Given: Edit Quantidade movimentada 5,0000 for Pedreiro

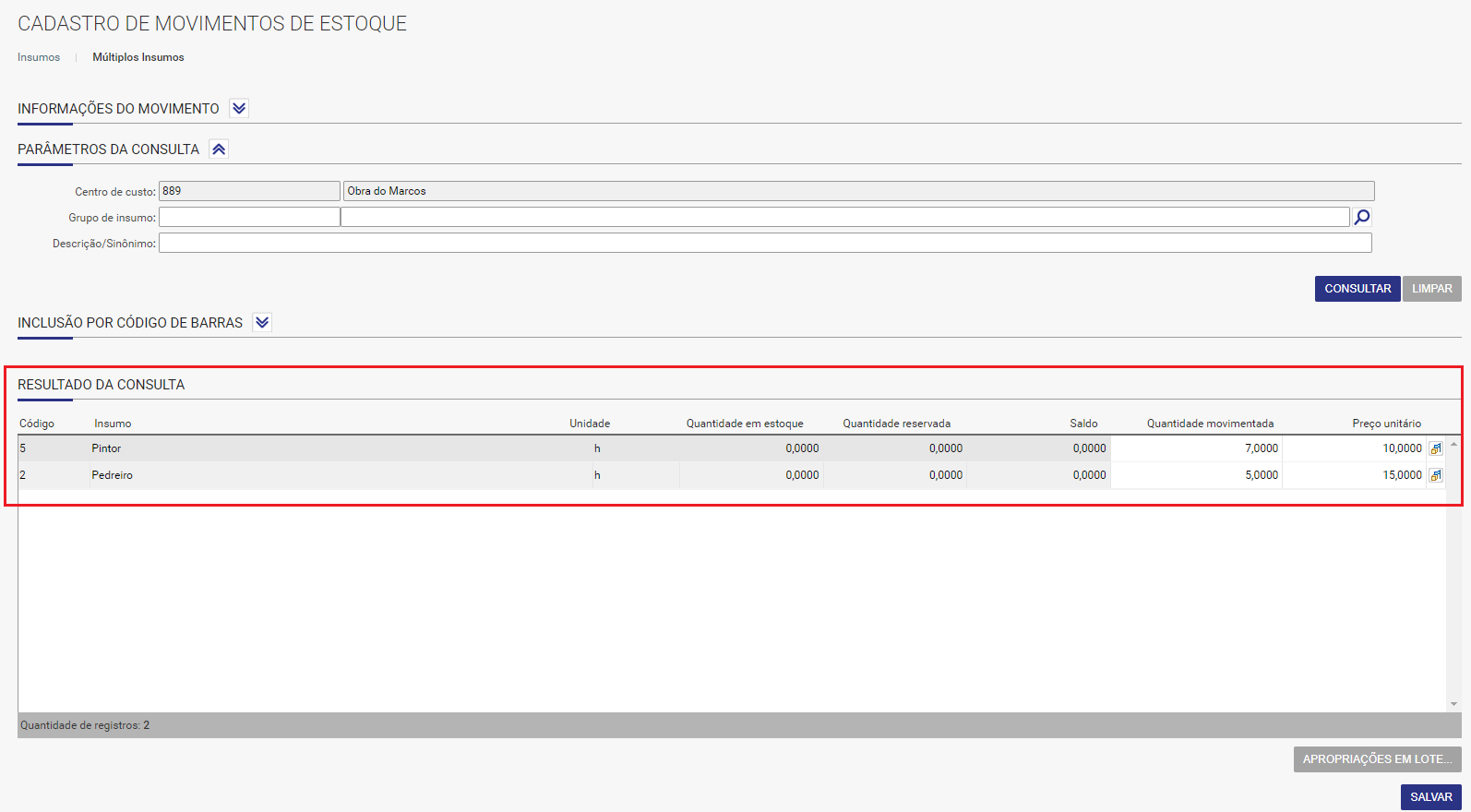Looking at the screenshot, I should [x=1196, y=475].
